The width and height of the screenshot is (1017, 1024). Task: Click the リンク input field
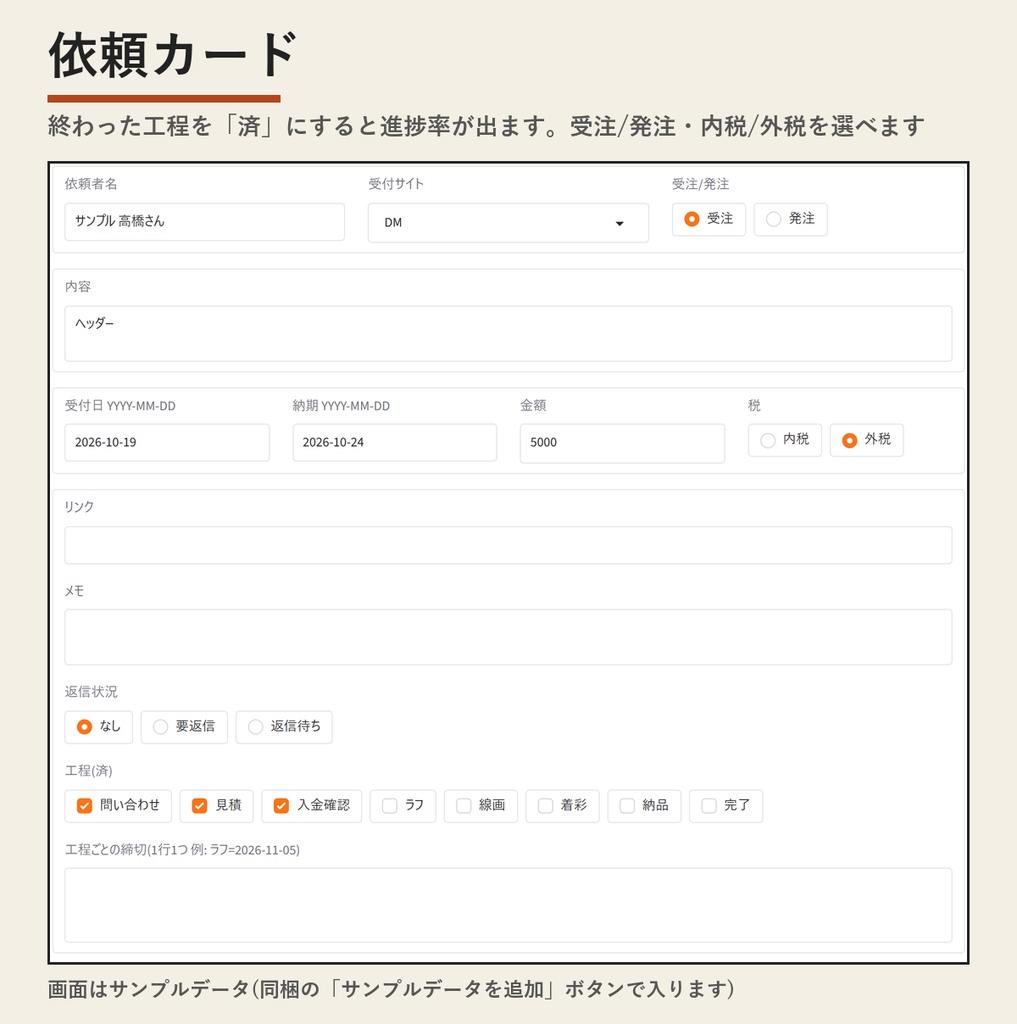click(508, 545)
